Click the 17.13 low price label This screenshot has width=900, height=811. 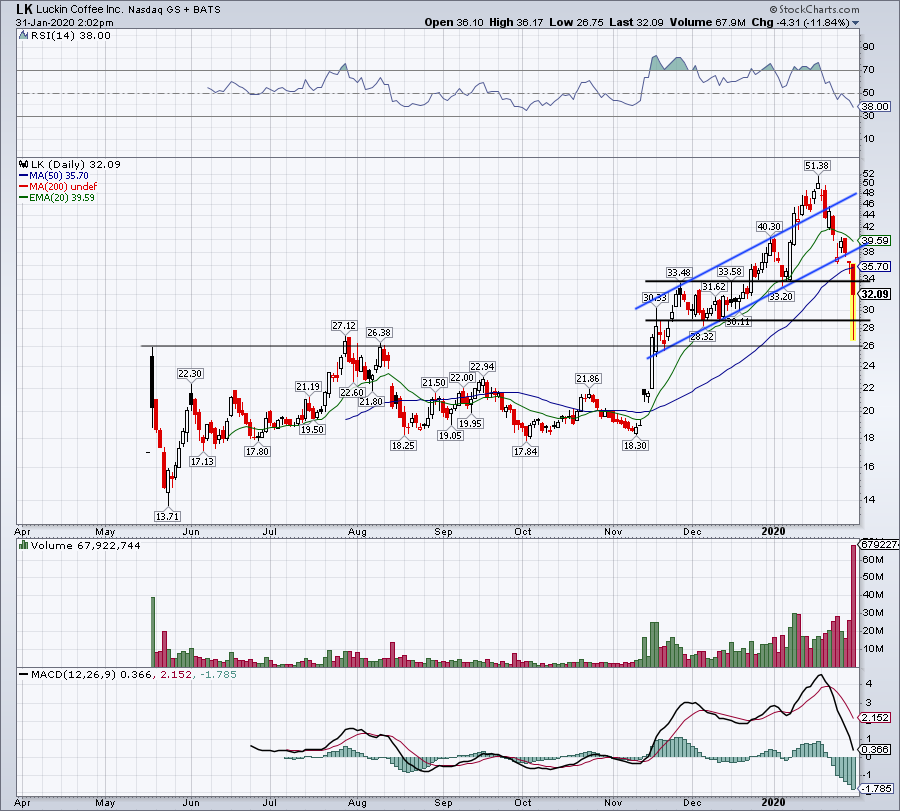point(203,461)
